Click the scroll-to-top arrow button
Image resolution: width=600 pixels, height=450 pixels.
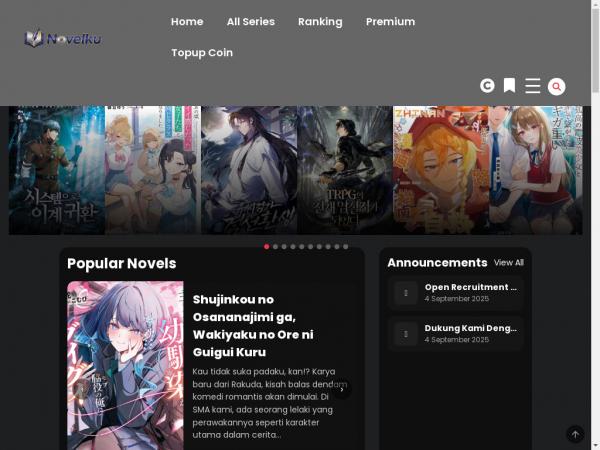pos(575,434)
